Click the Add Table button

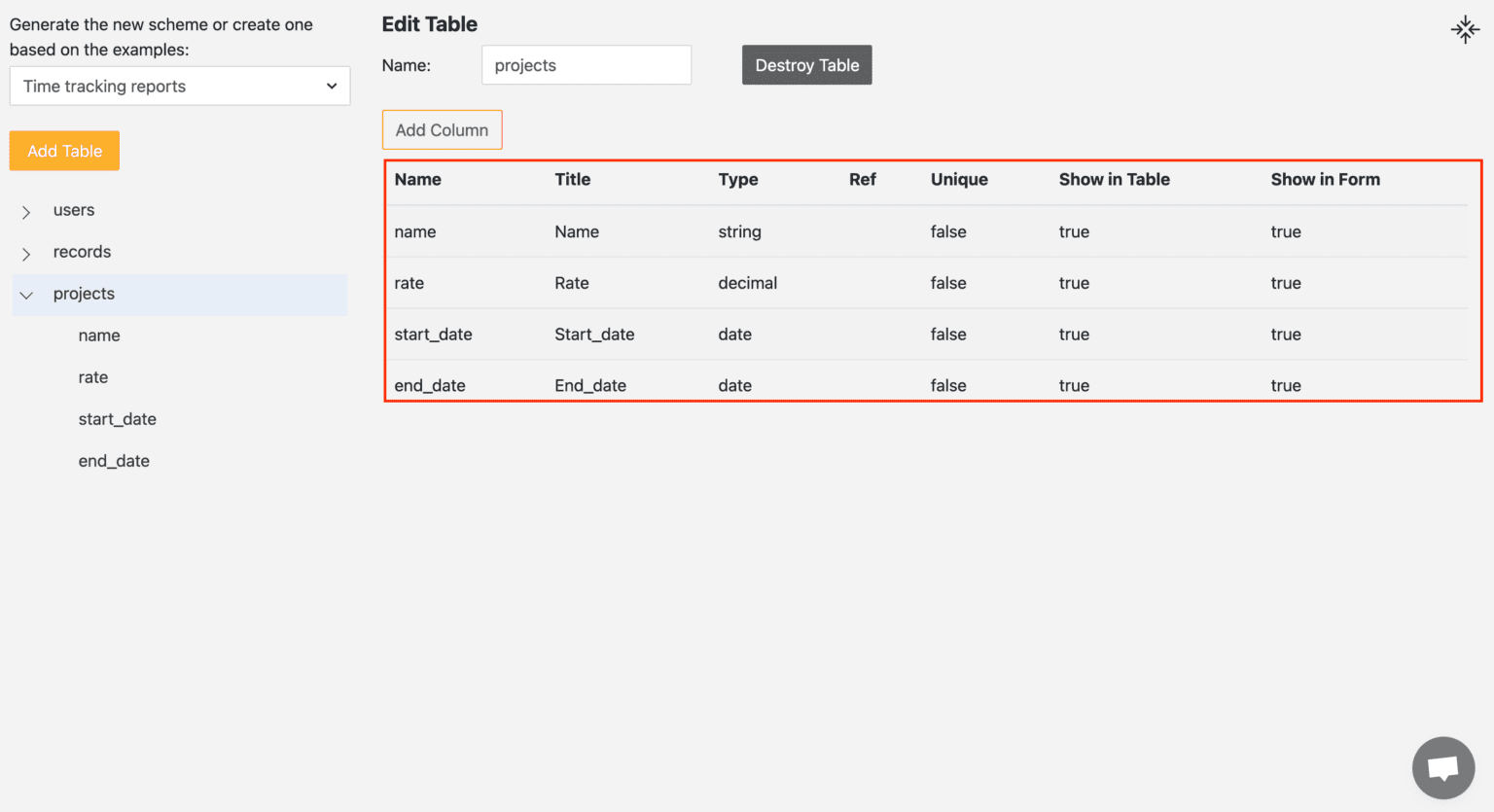(x=64, y=151)
